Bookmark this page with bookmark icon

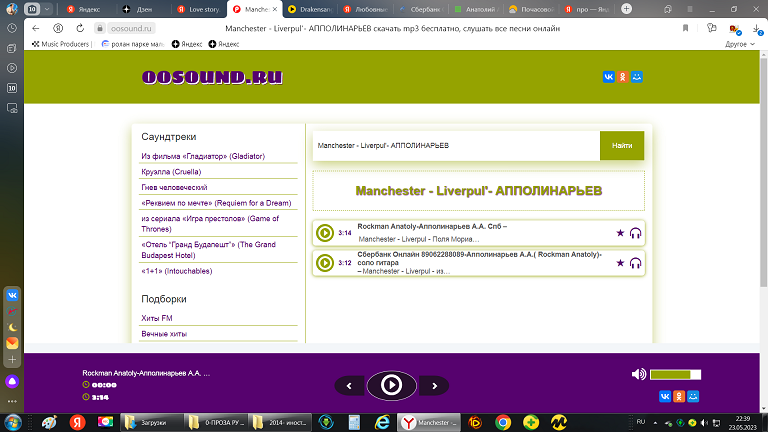coord(685,28)
